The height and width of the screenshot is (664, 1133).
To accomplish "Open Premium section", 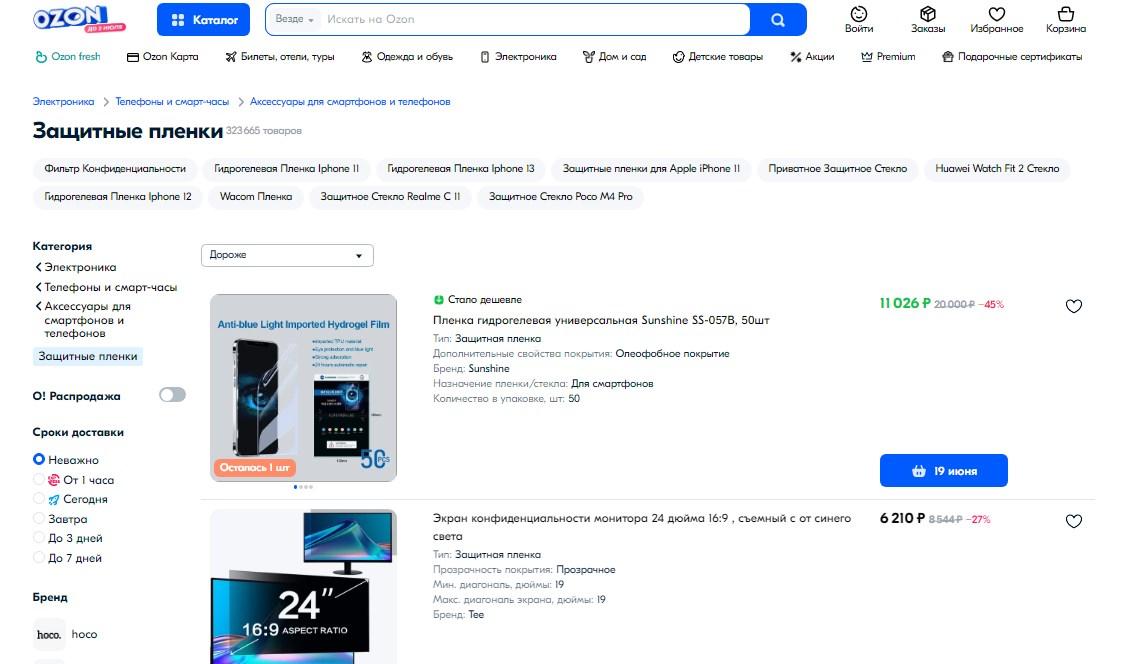I will click(888, 56).
